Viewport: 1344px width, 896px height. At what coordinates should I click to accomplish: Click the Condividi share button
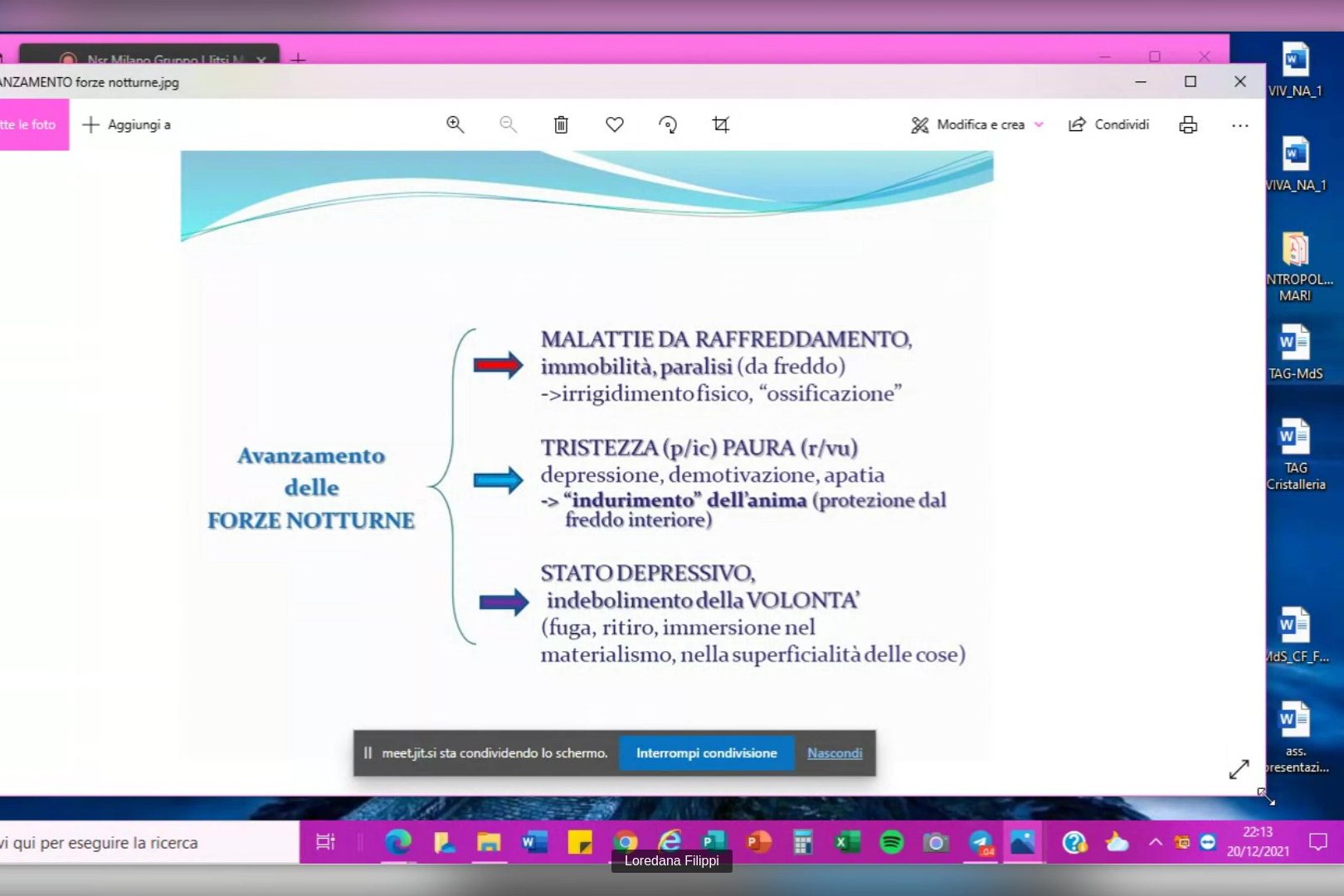click(x=1109, y=124)
